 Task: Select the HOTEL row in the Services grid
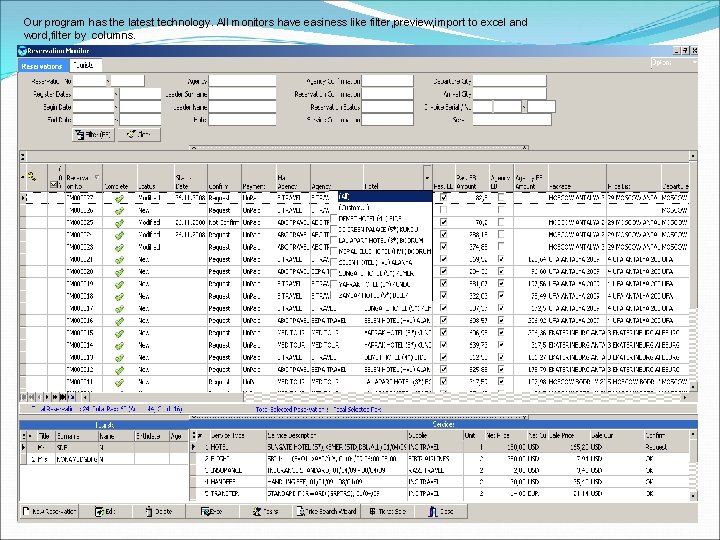[x=440, y=447]
